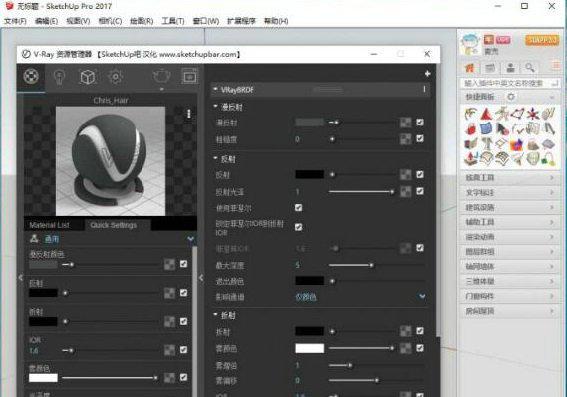Select the red pyramid tool in quick panel
The width and height of the screenshot is (567, 397).
pyautogui.click(x=487, y=114)
